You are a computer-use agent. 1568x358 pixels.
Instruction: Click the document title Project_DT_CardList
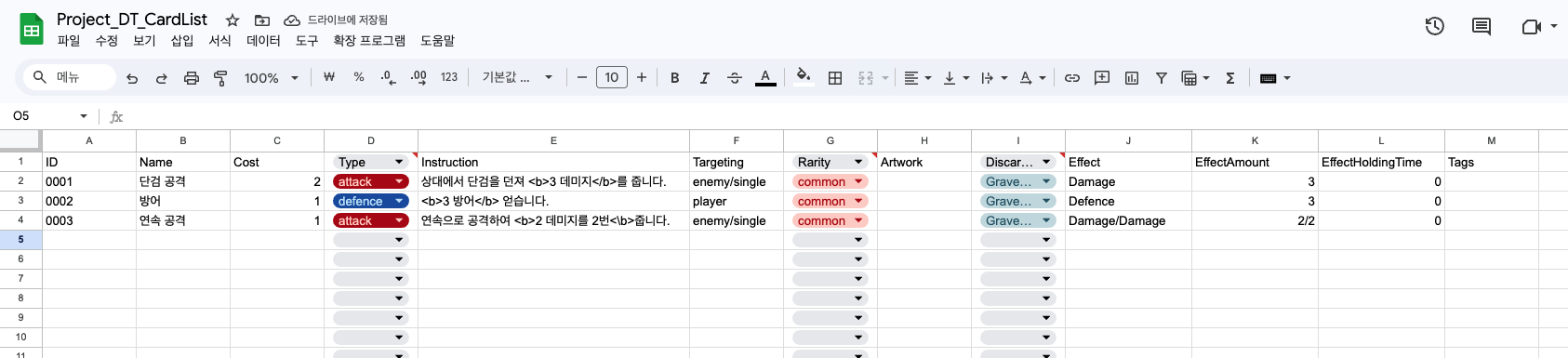click(x=132, y=20)
